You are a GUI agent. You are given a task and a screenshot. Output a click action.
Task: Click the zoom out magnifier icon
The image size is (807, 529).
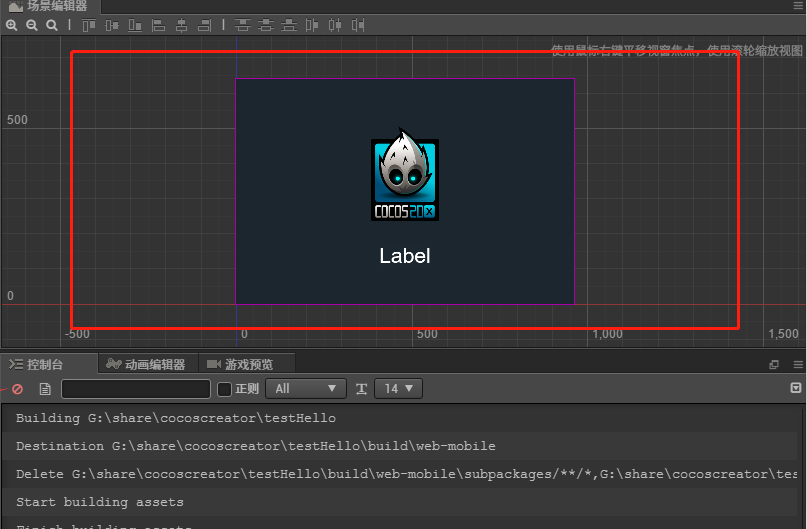[32, 25]
